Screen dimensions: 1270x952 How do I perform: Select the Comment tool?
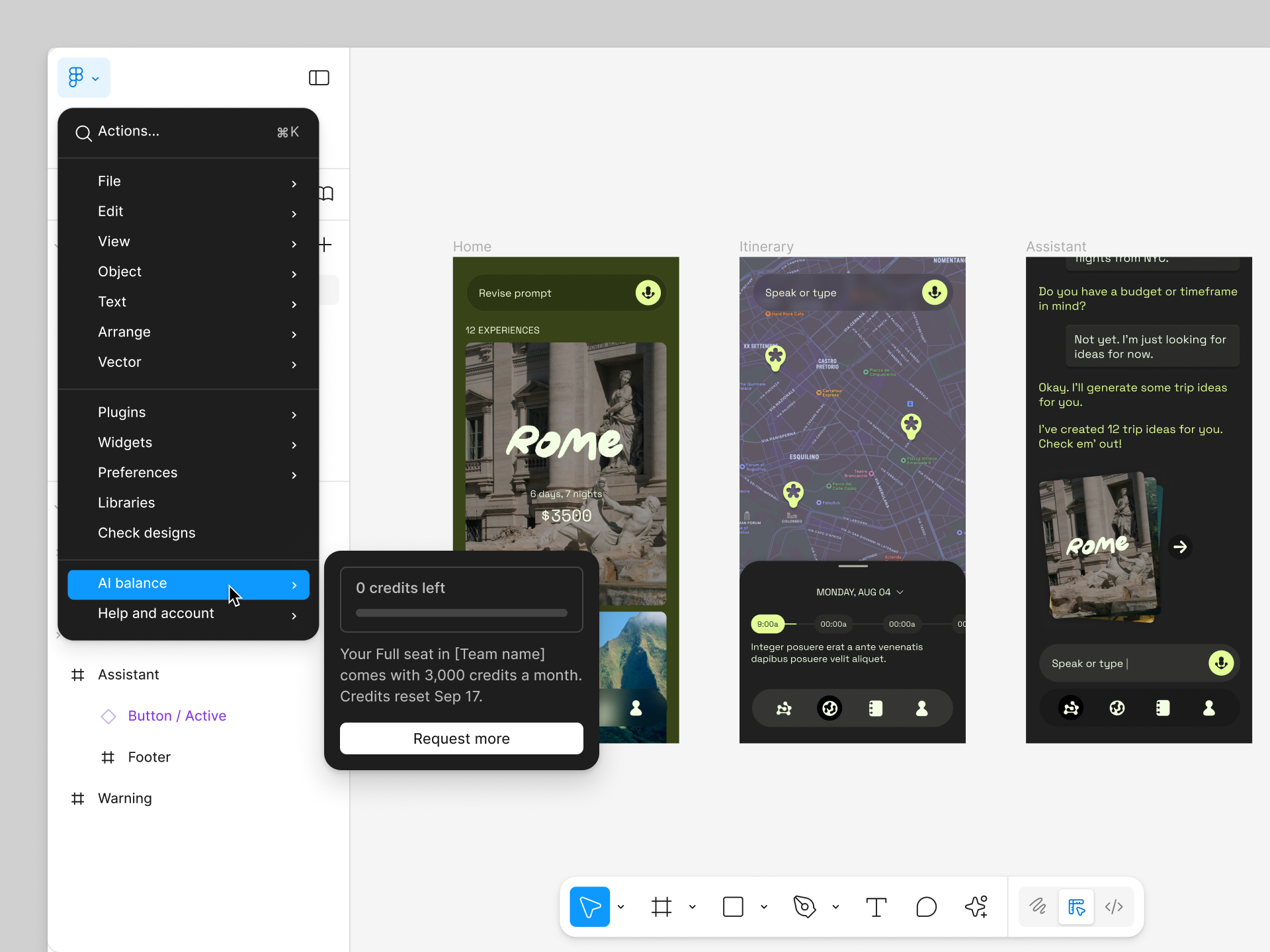(926, 907)
